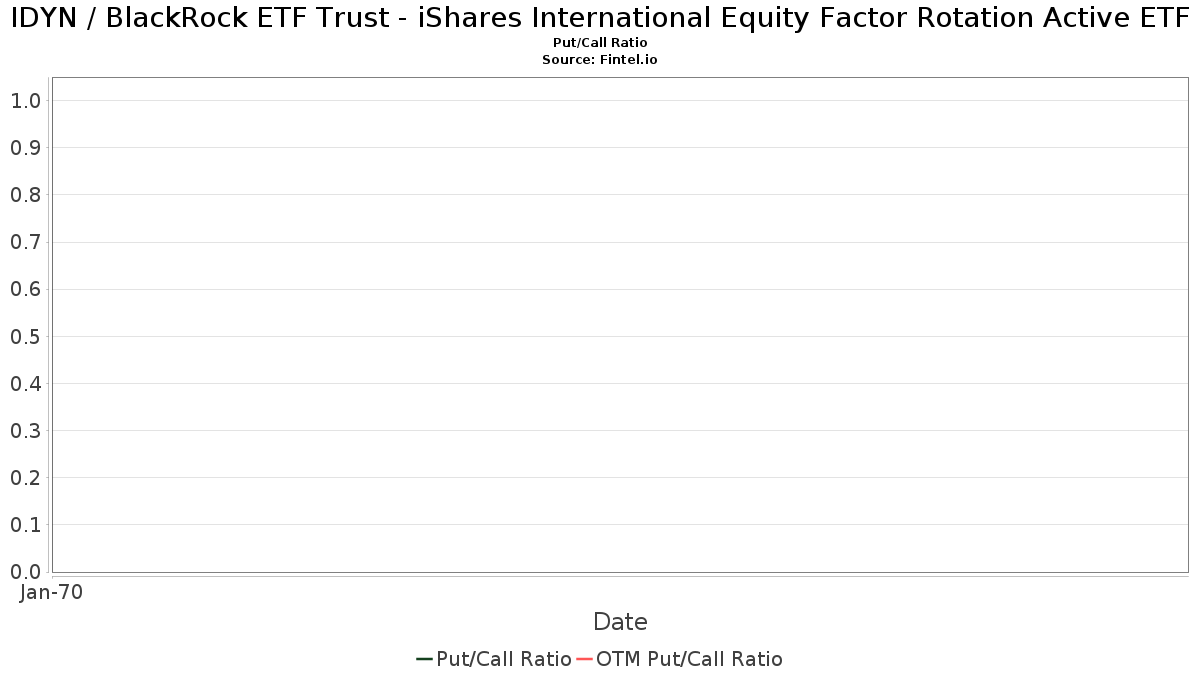The height and width of the screenshot is (675, 1200).
Task: Click the 1.0 y-axis tick label
Action: [x=25, y=101]
